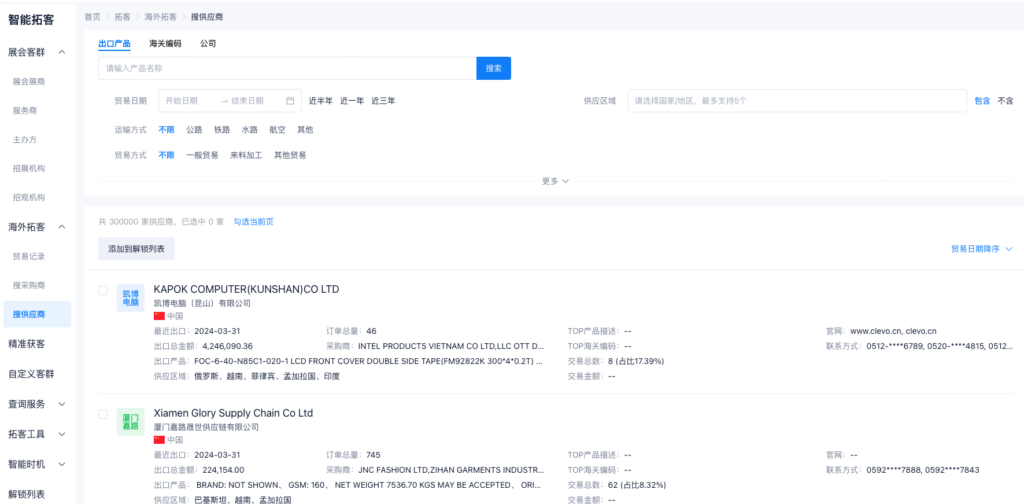1024x504 pixels.
Task: Click the 添加到解锁列表 button
Action: pyautogui.click(x=137, y=249)
